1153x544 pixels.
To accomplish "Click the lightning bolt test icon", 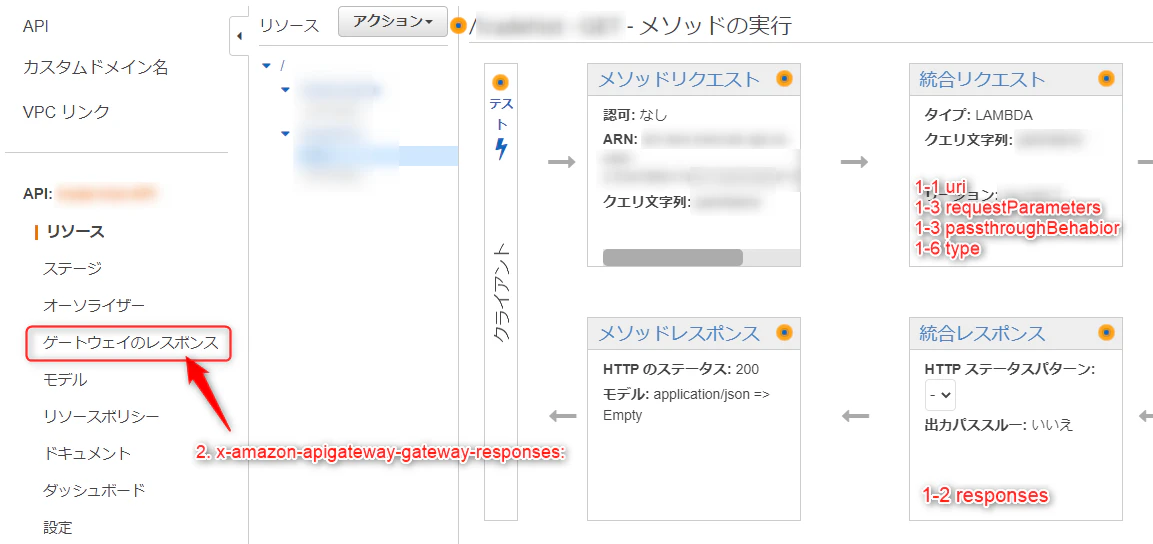I will 501,149.
